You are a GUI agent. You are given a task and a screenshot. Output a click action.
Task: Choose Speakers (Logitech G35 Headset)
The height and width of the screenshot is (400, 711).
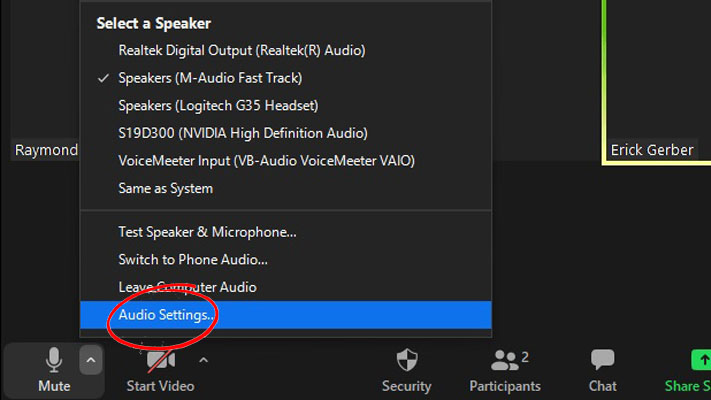coord(218,105)
